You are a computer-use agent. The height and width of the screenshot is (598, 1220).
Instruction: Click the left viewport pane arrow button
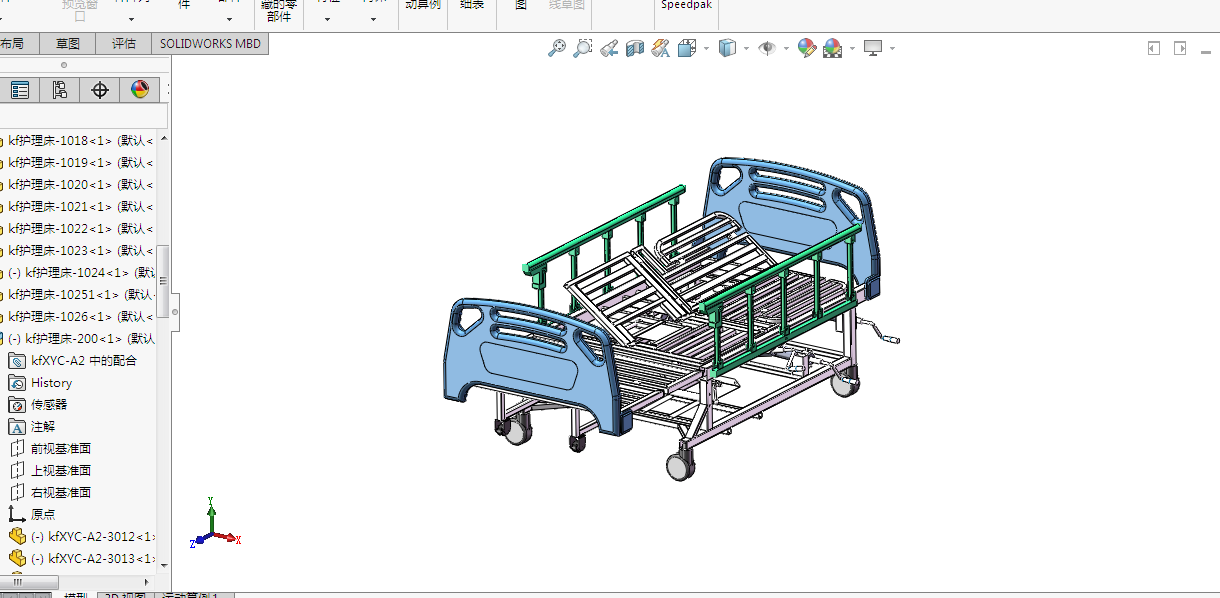pos(1153,48)
